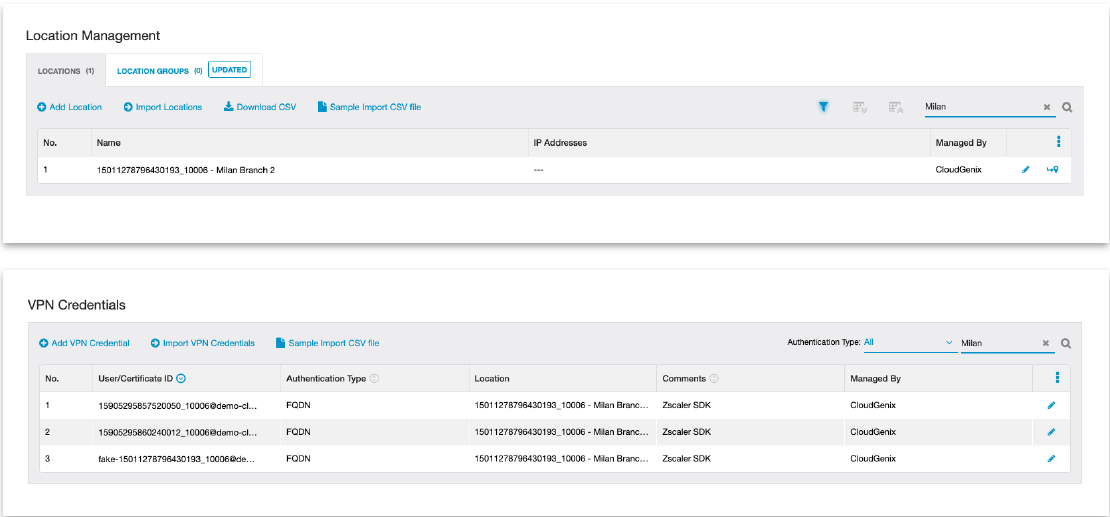Switch to the Location Groups tab

tap(160, 71)
